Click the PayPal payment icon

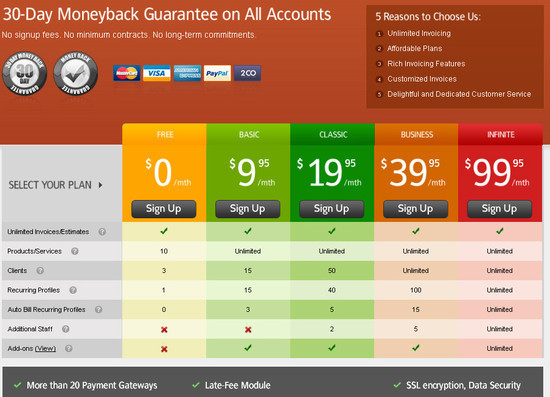coord(217,73)
